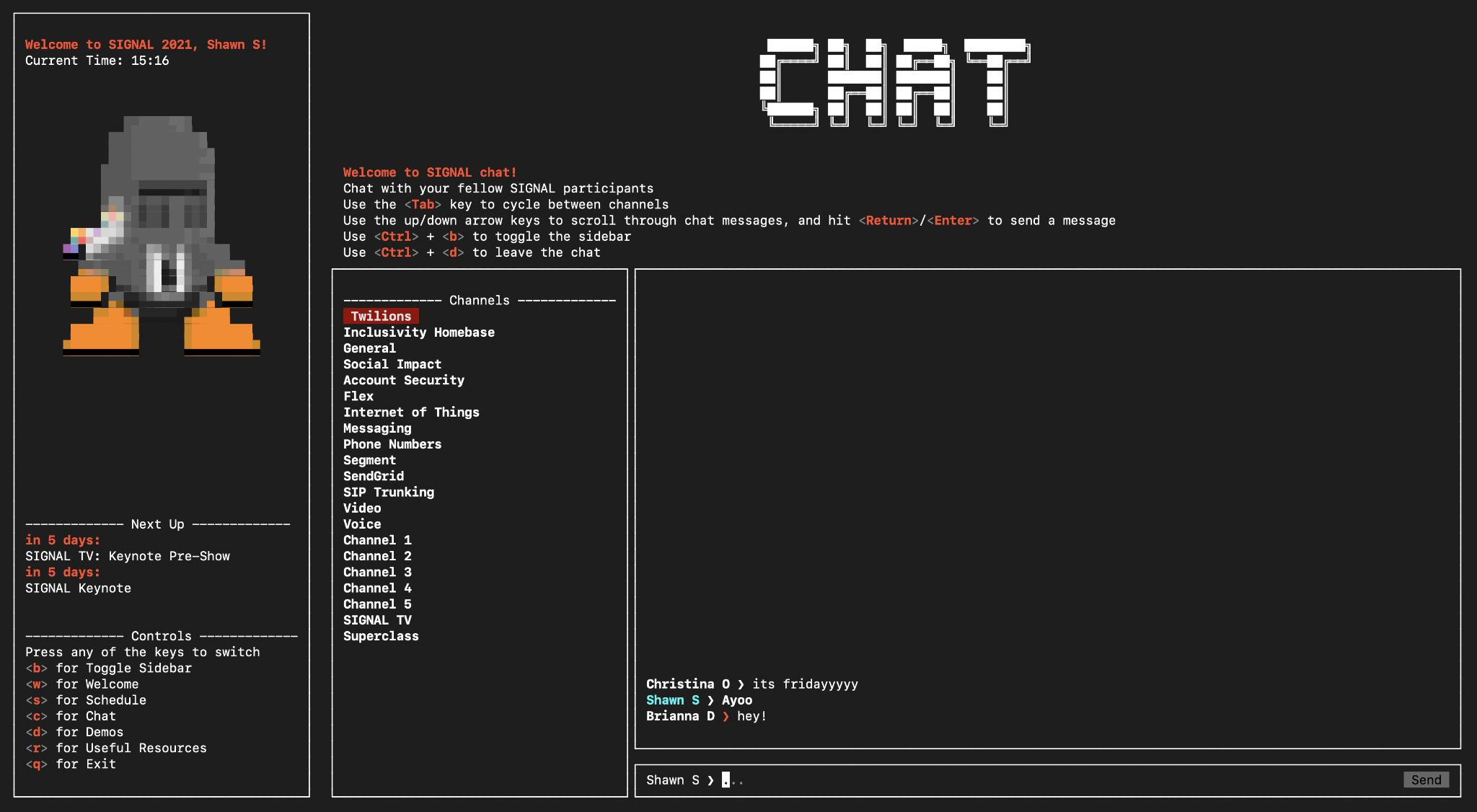Open the Flex channel

pos(358,396)
